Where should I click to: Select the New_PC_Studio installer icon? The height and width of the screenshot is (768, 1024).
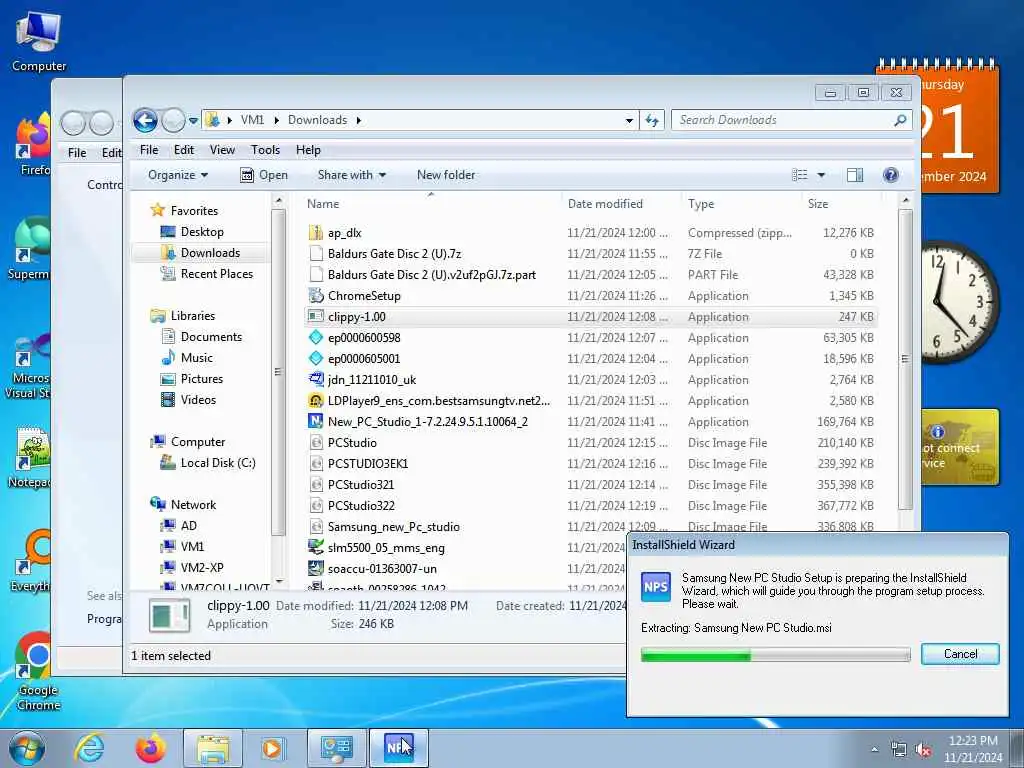click(315, 421)
